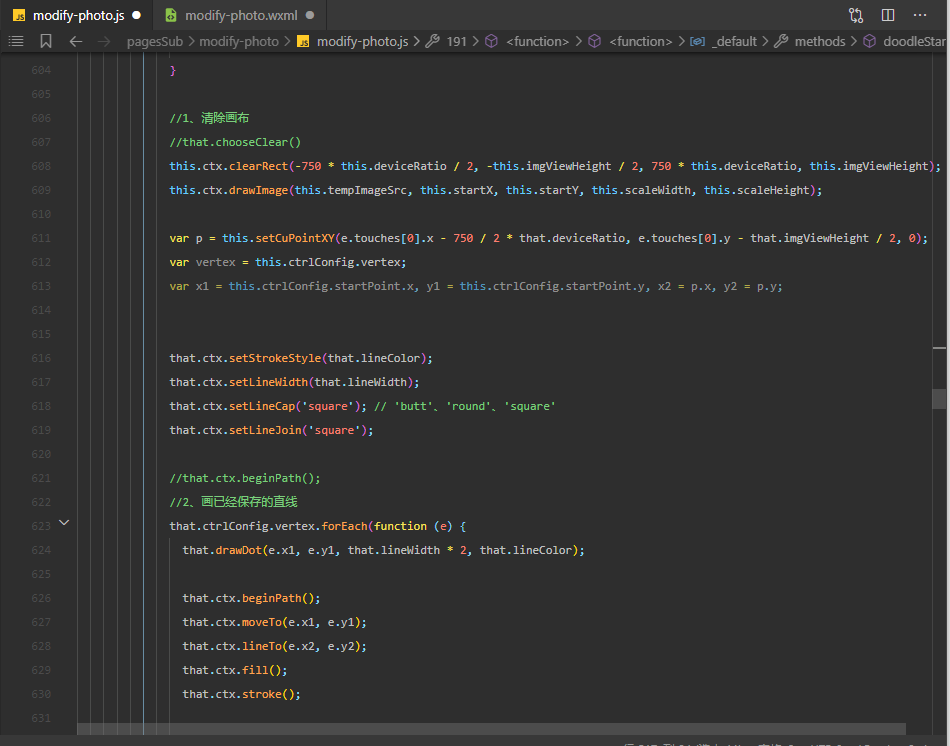Click line number 624 in gutter
950x746 pixels.
tap(41, 550)
